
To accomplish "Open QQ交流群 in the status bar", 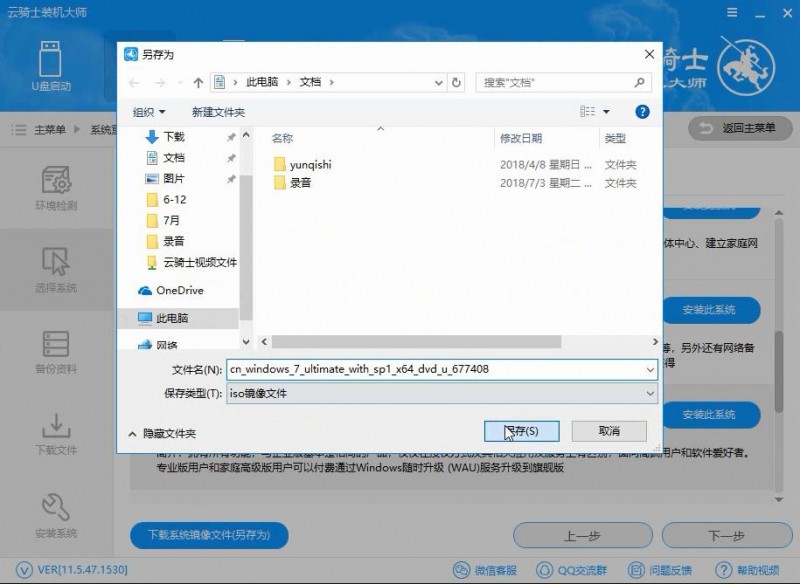I will click(571, 570).
